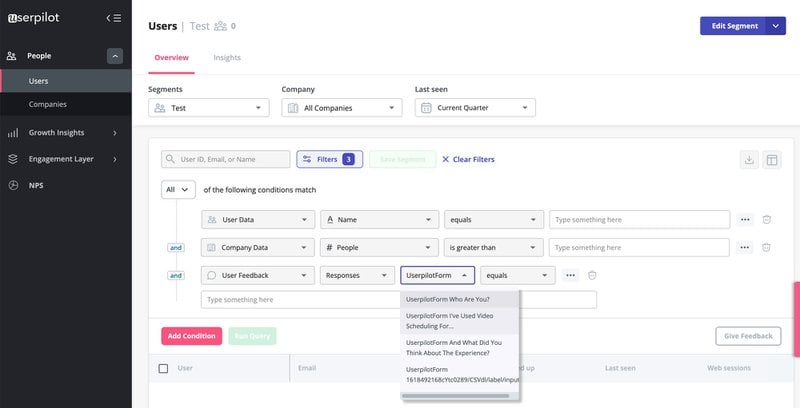Open the equals operator in Name row
The width and height of the screenshot is (800, 408).
click(x=494, y=220)
